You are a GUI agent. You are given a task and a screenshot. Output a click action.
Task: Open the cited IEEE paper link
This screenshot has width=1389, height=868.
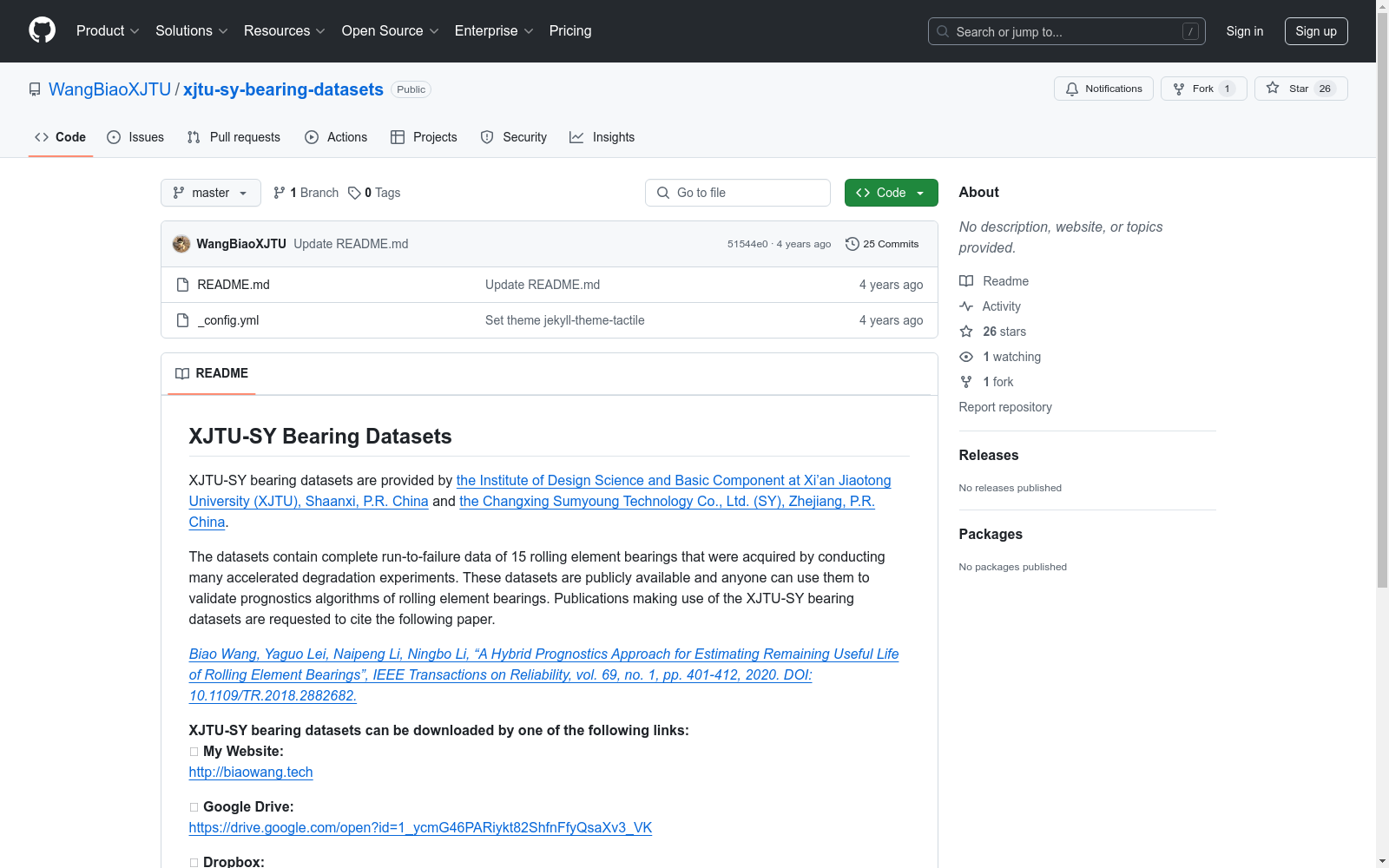coord(543,674)
